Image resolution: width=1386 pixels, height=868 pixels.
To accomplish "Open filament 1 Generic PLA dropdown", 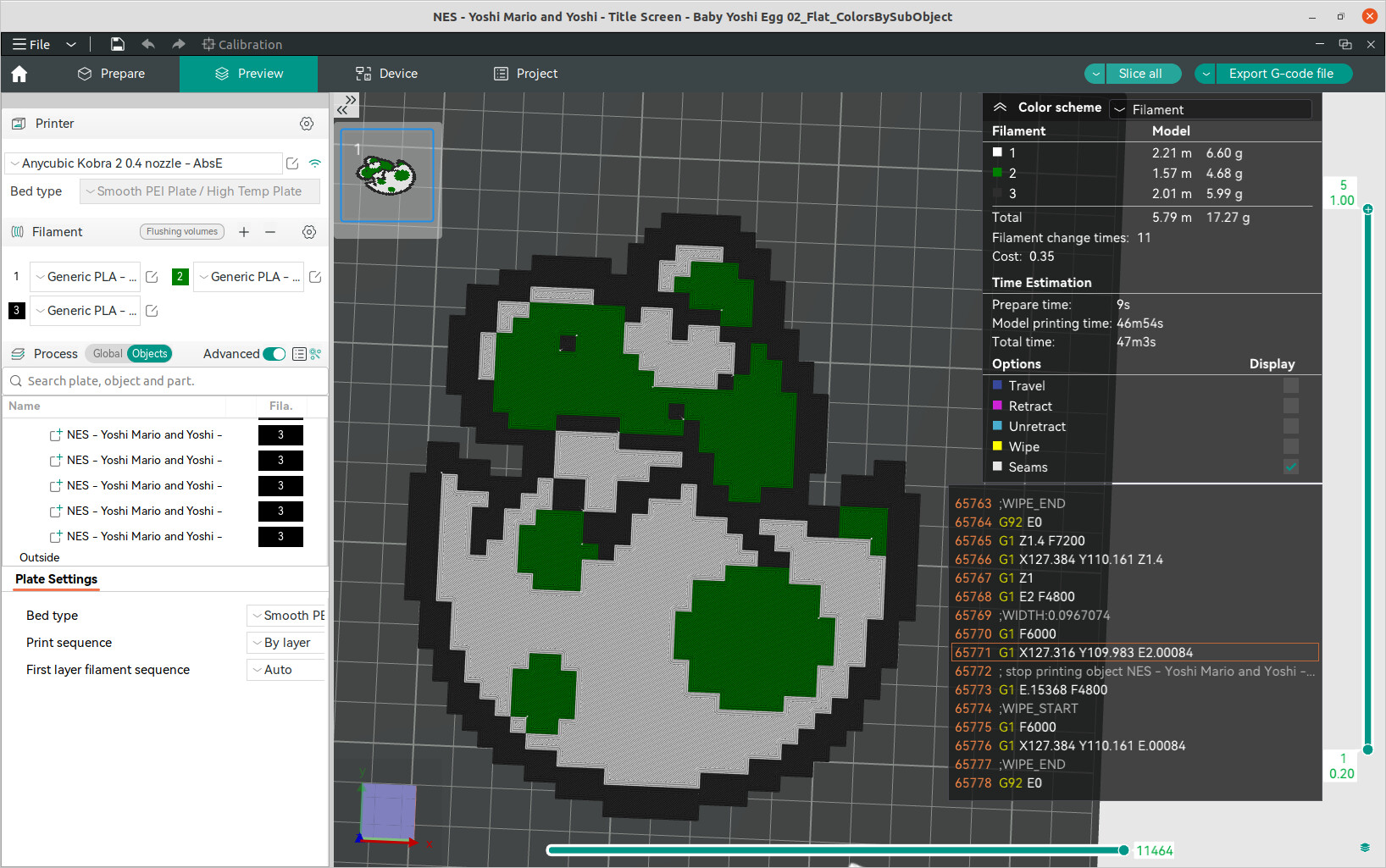I will tap(86, 277).
